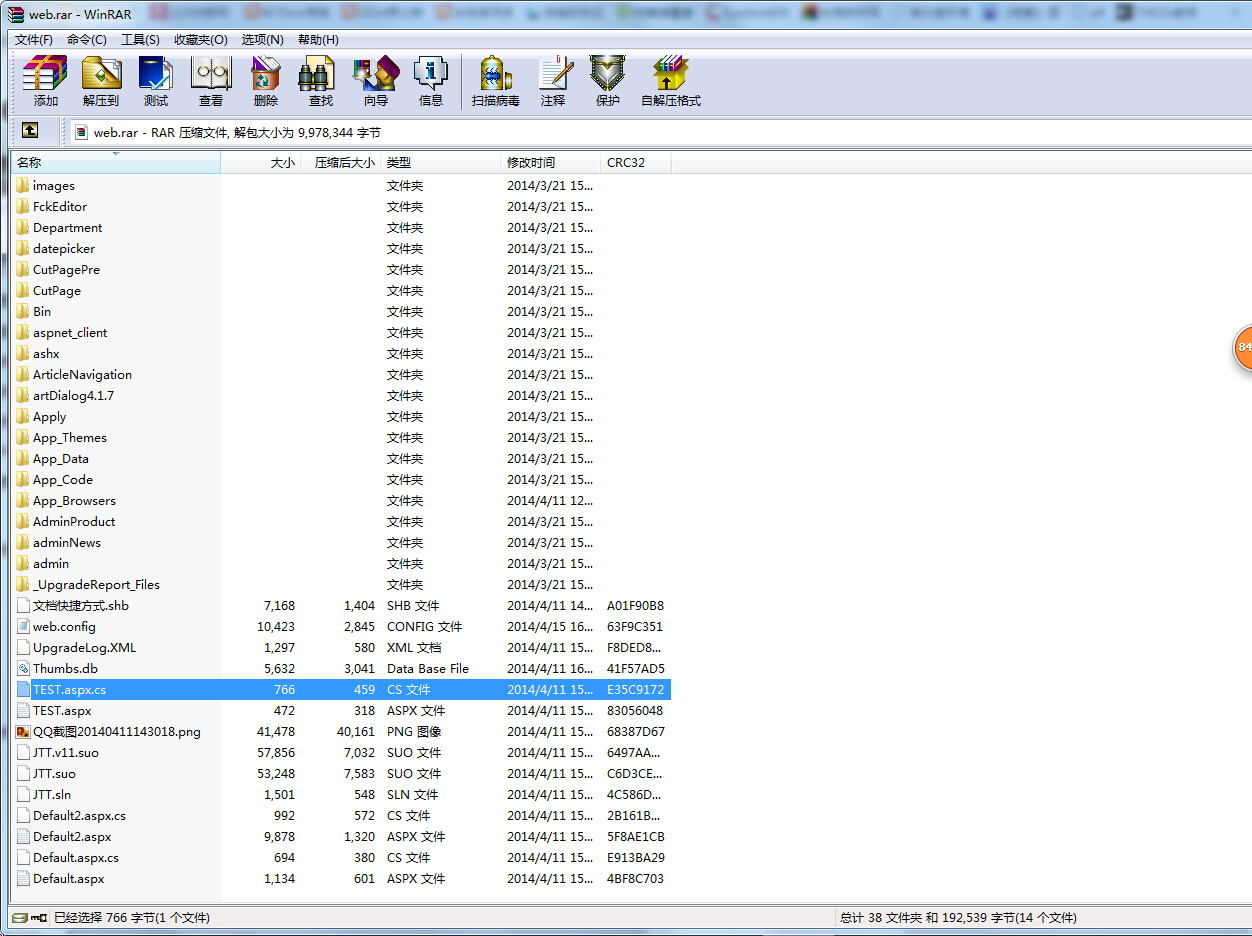Open the 帮助(H) menu

[318, 39]
